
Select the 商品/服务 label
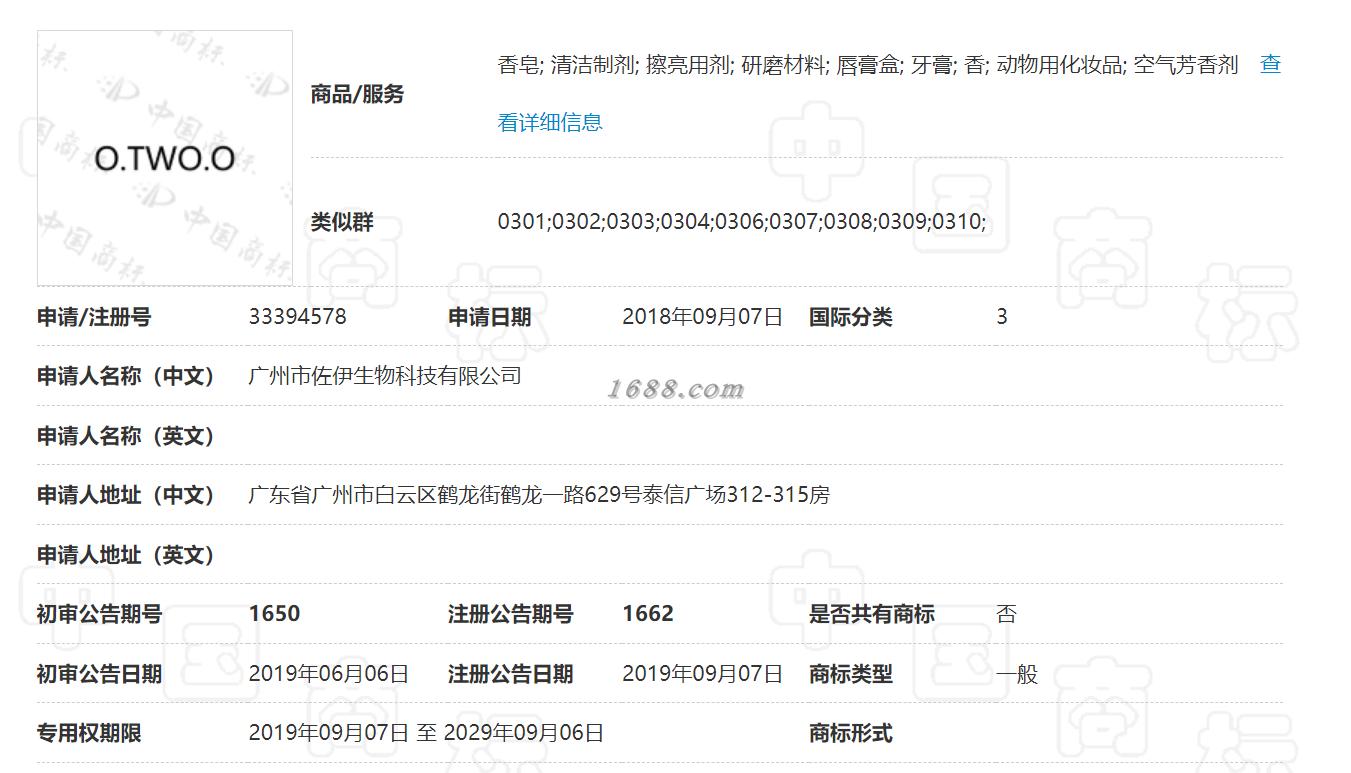(x=357, y=94)
